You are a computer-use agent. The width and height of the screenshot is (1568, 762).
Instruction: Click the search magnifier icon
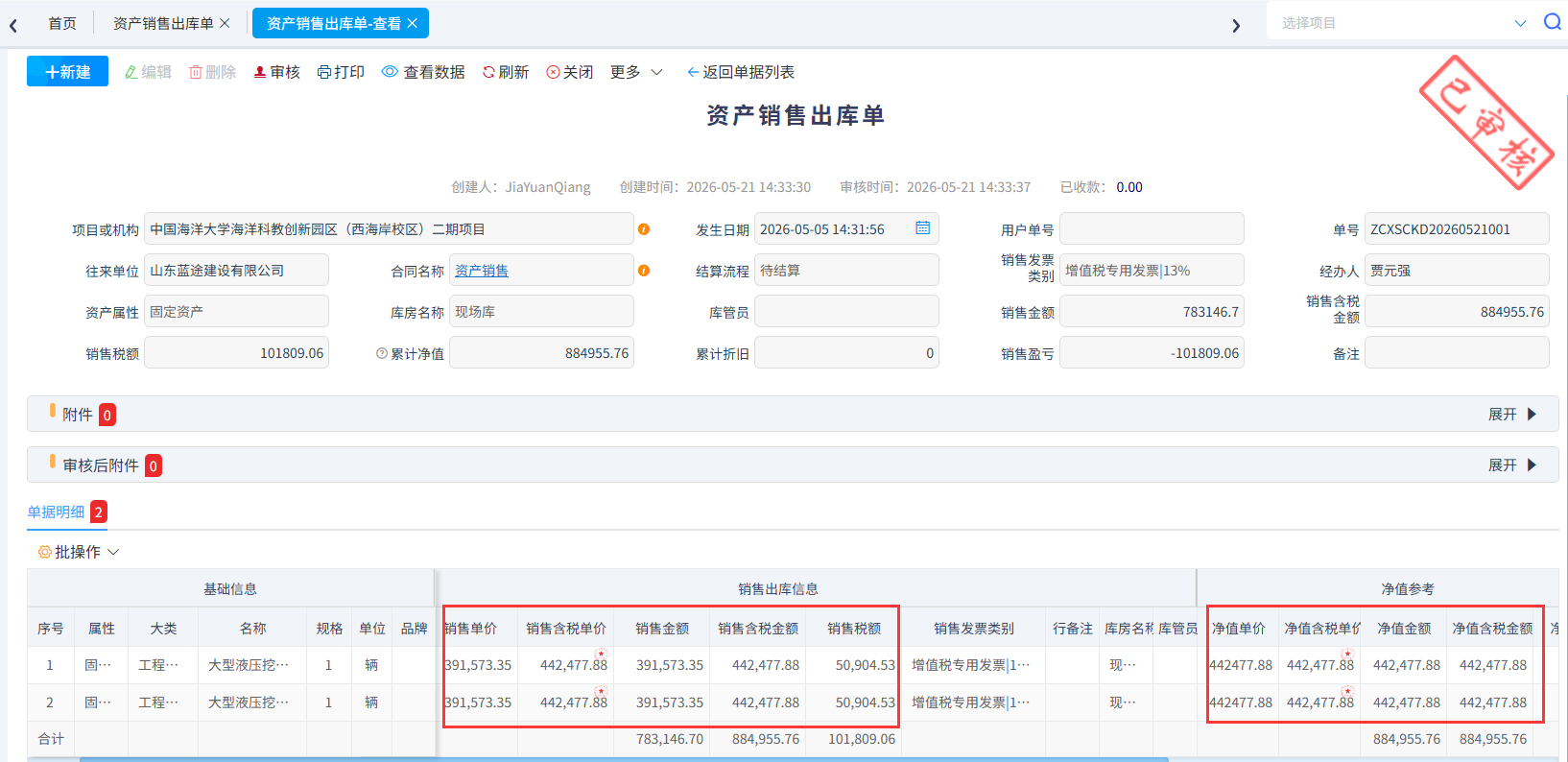pos(1552,22)
